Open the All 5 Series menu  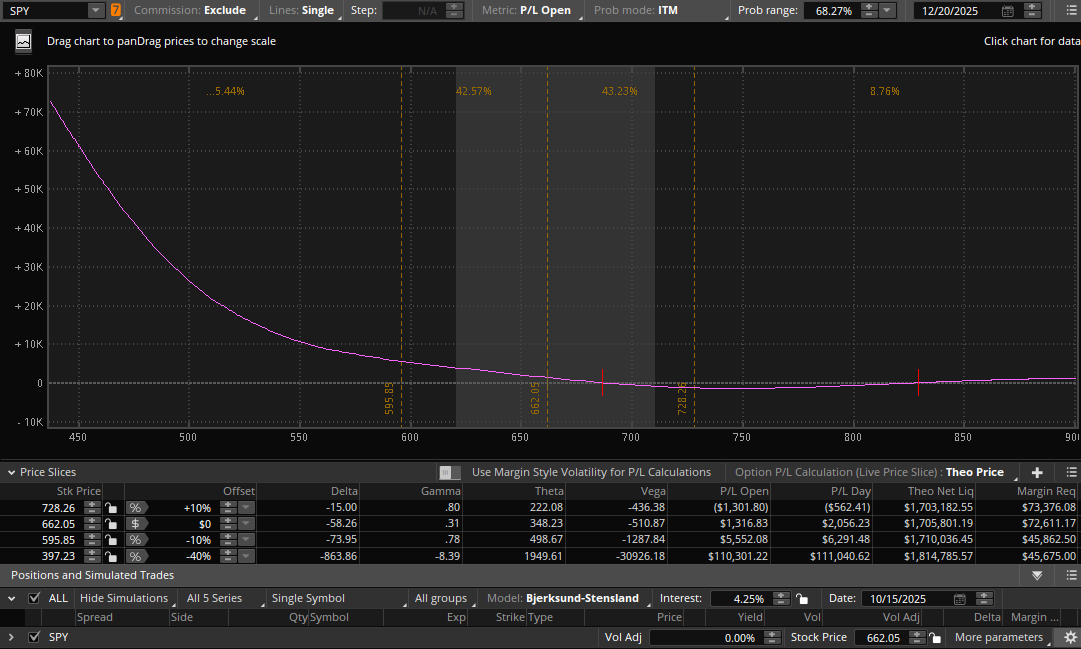(x=223, y=599)
